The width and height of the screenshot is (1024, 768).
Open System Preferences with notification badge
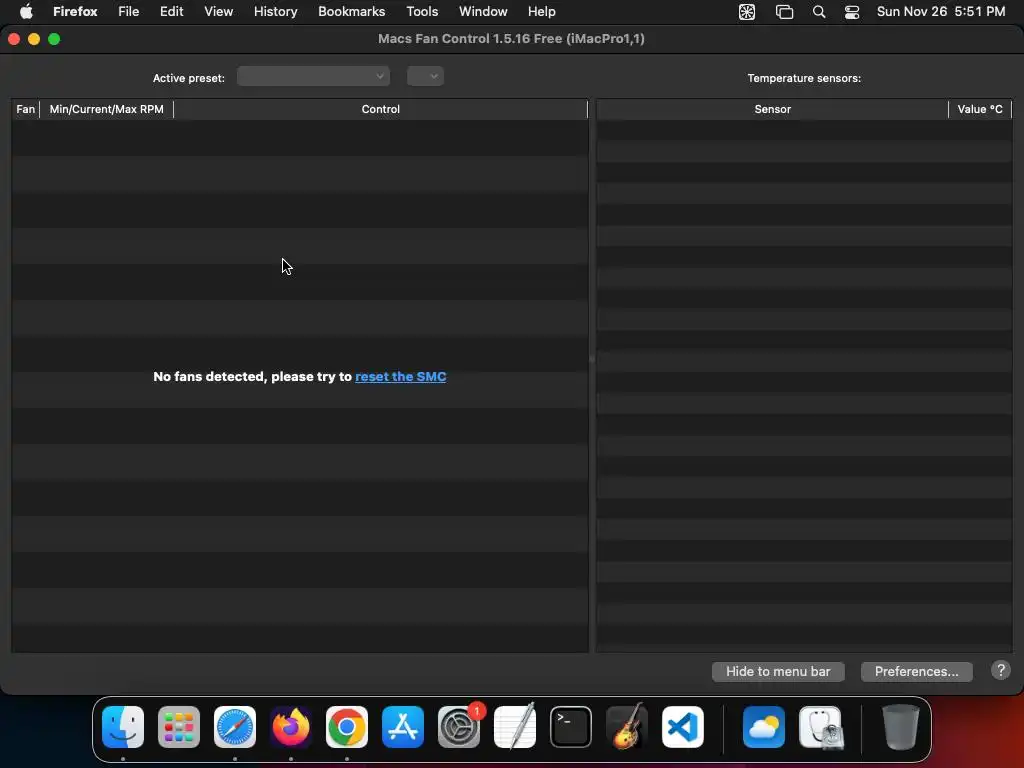click(459, 727)
